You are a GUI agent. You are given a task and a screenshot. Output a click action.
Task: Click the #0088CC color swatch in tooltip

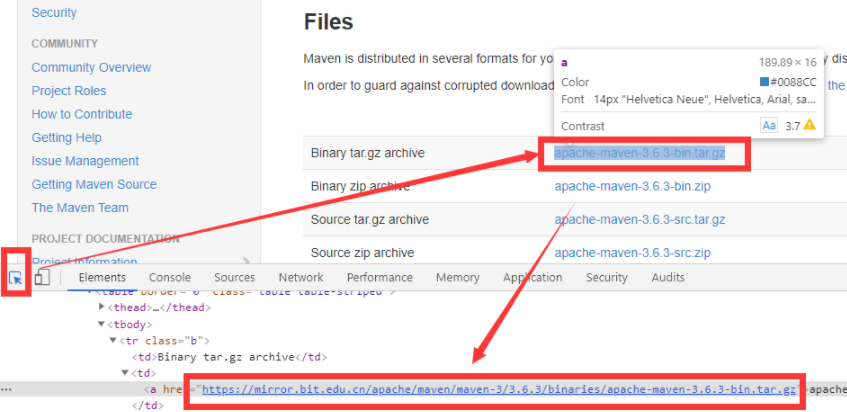[x=765, y=82]
